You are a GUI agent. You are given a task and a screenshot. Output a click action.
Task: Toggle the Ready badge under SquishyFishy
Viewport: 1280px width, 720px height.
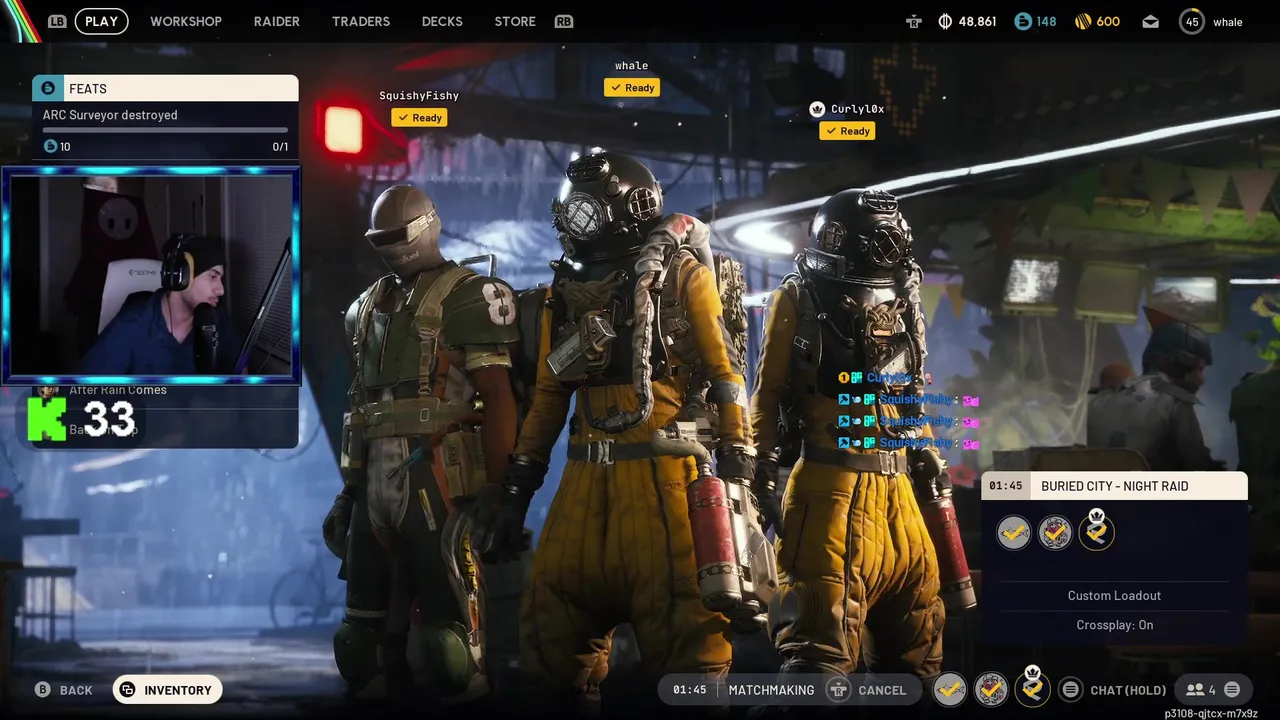coord(419,118)
